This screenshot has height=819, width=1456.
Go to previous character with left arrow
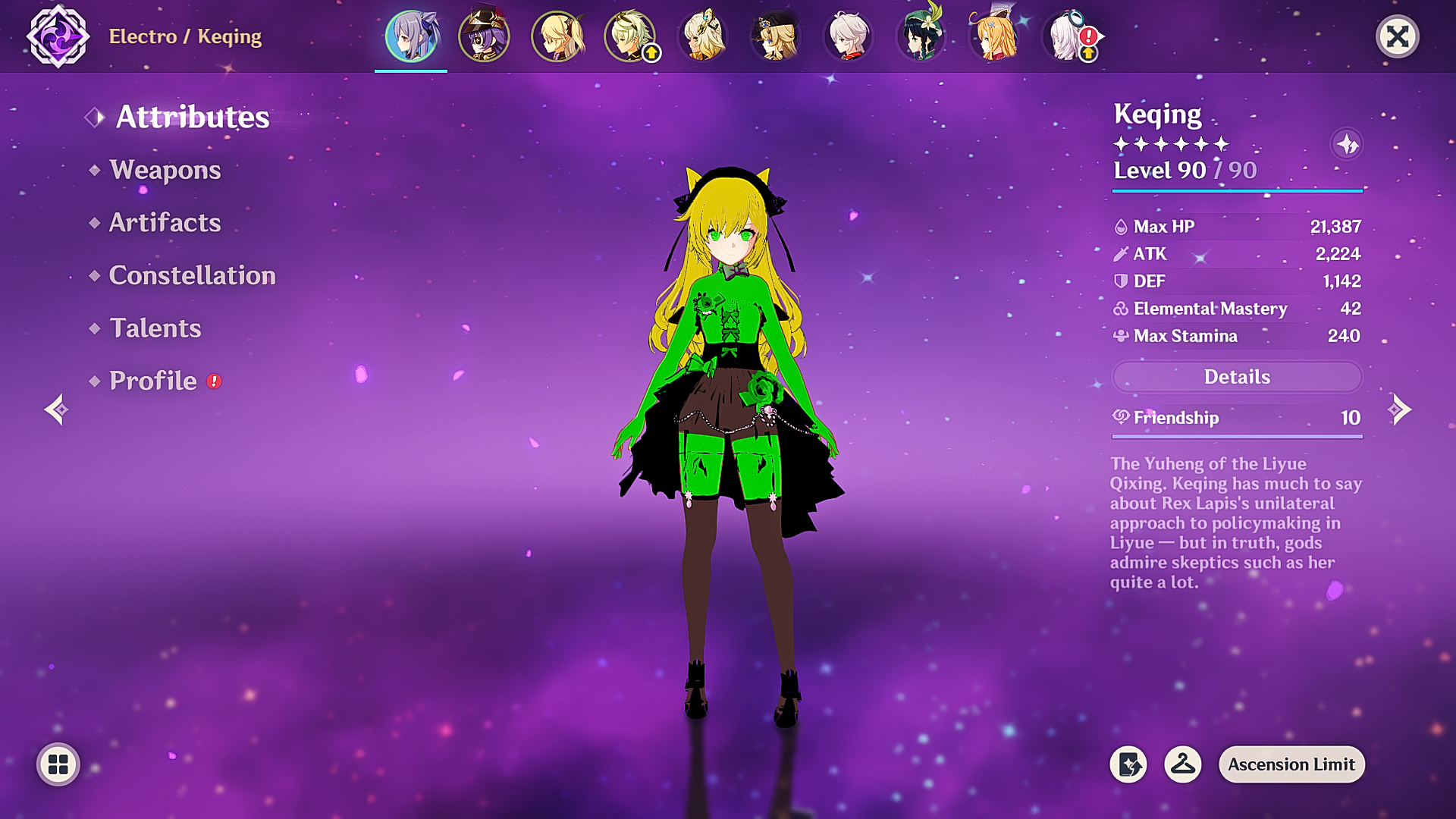[56, 410]
